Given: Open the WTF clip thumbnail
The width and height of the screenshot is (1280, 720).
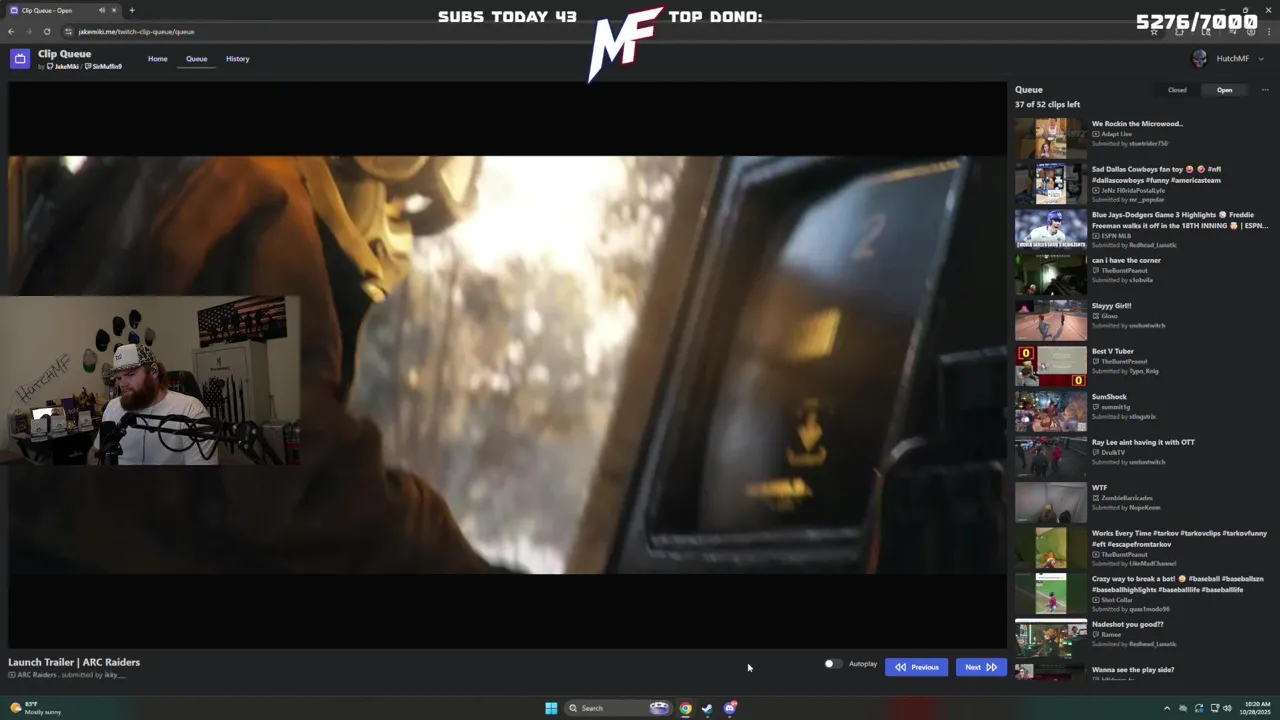Looking at the screenshot, I should coord(1050,502).
